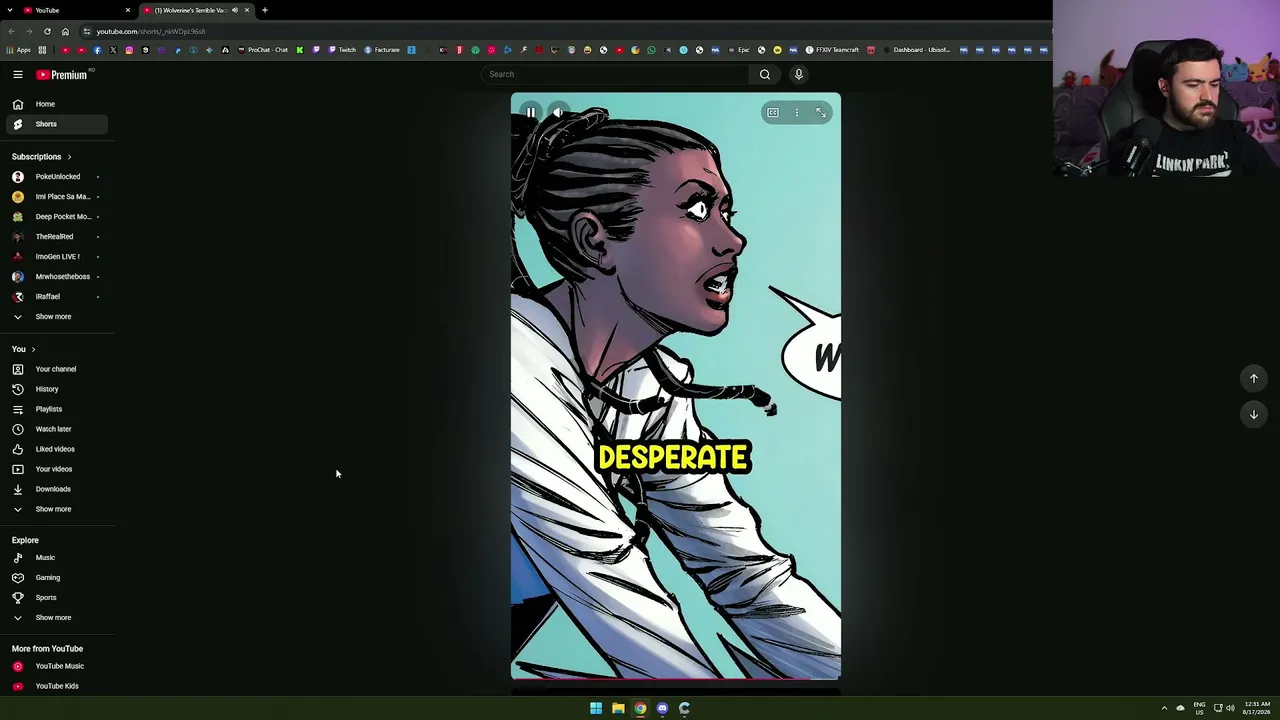Start voice search with the microphone
This screenshot has height=720, width=1280.
pos(798,74)
